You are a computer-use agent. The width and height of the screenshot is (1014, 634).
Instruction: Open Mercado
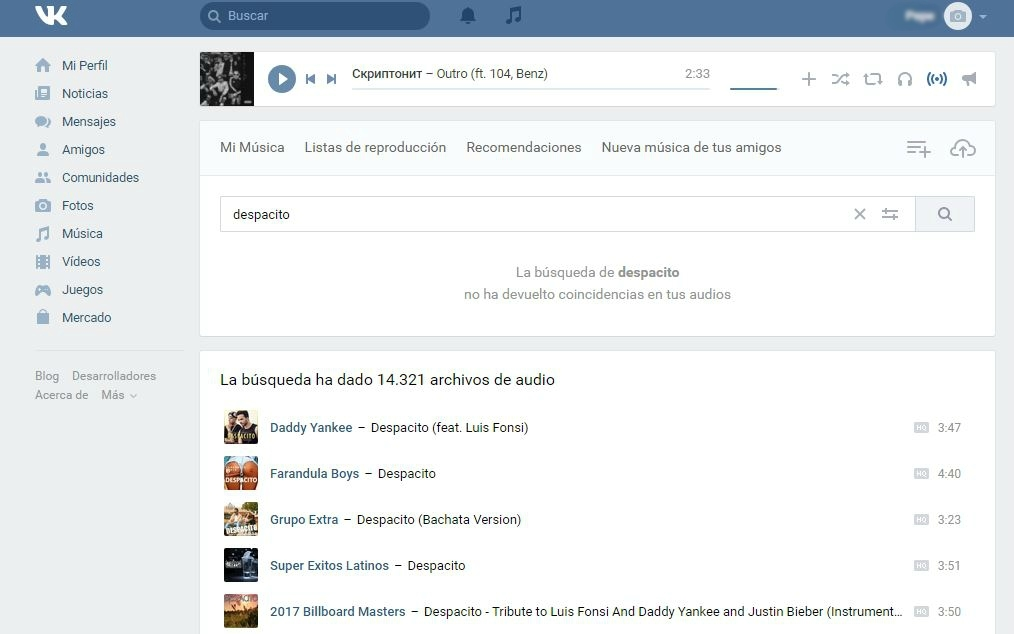pos(73,318)
